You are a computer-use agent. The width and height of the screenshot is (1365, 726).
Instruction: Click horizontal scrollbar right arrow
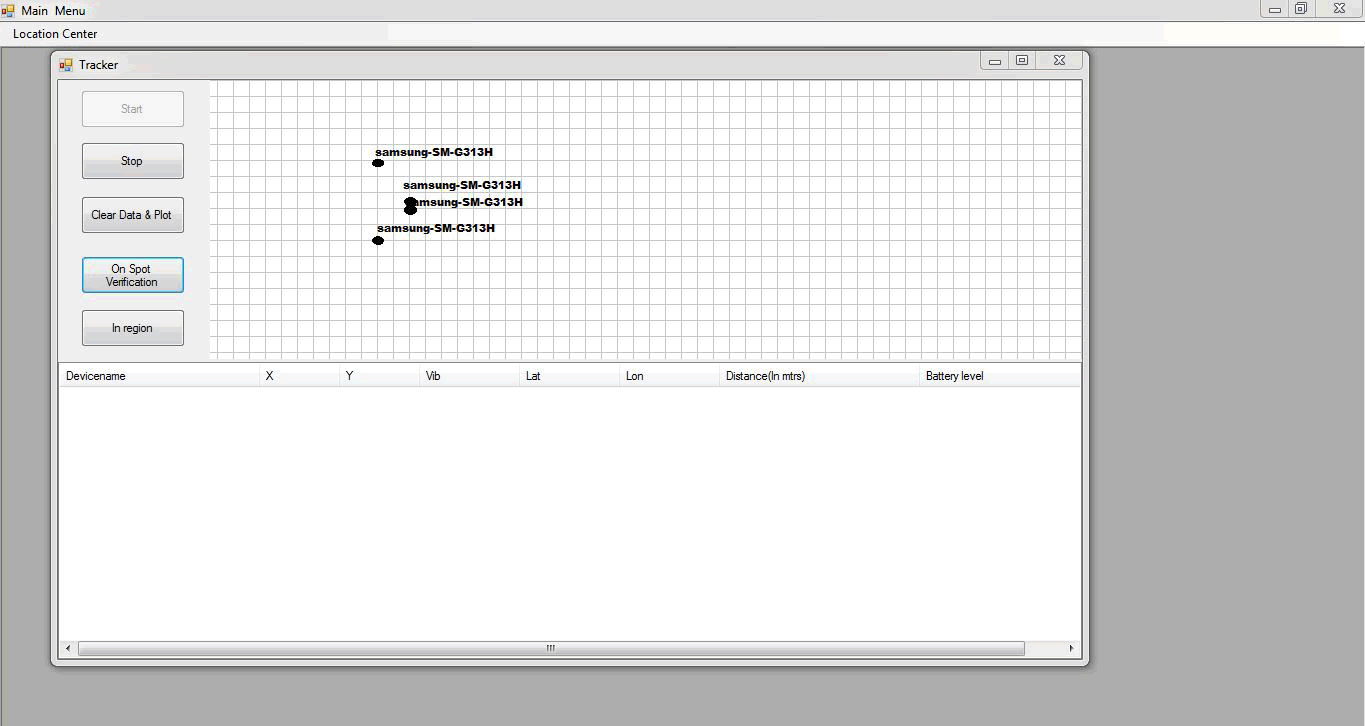click(1071, 648)
